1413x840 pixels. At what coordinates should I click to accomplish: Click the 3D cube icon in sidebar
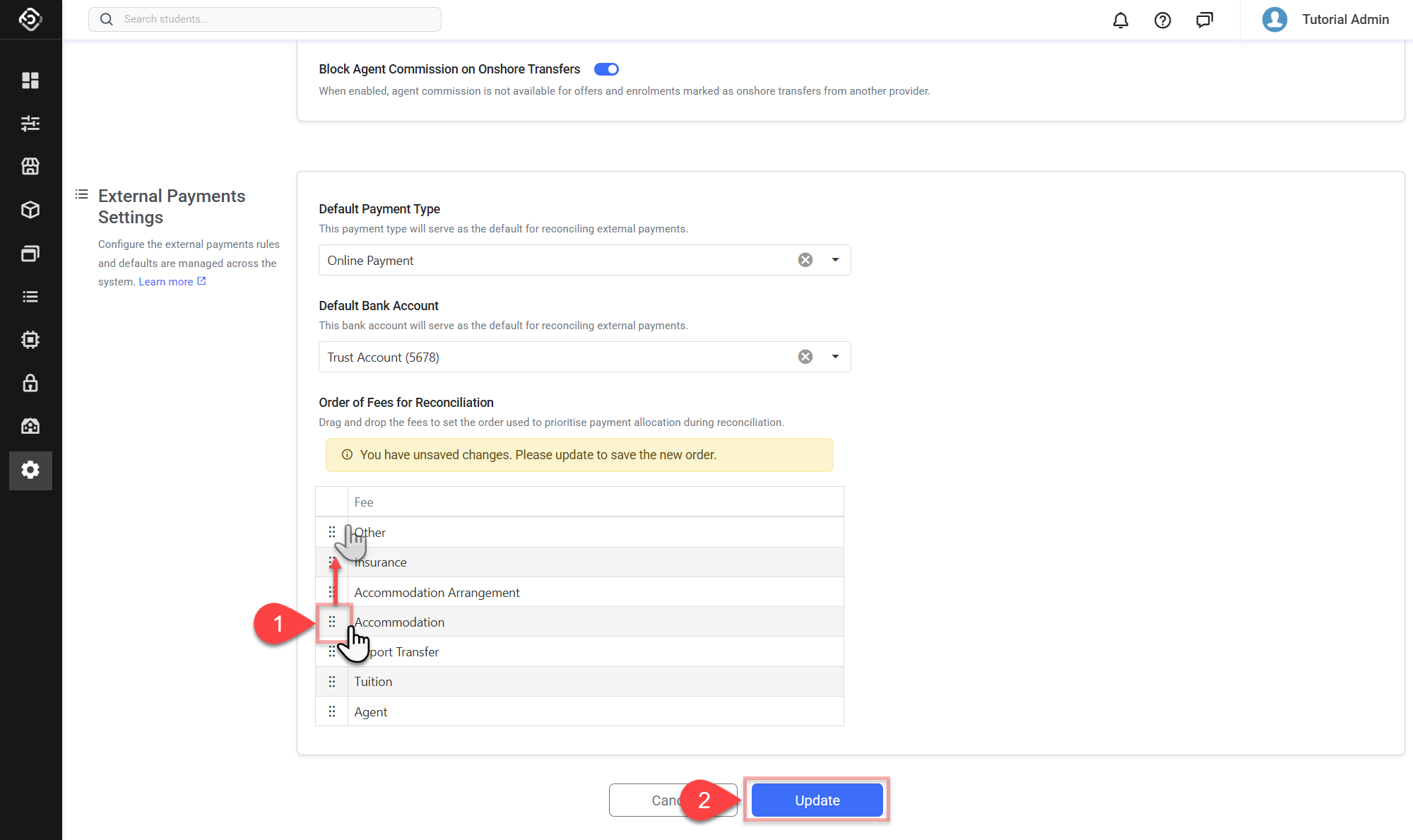click(30, 210)
